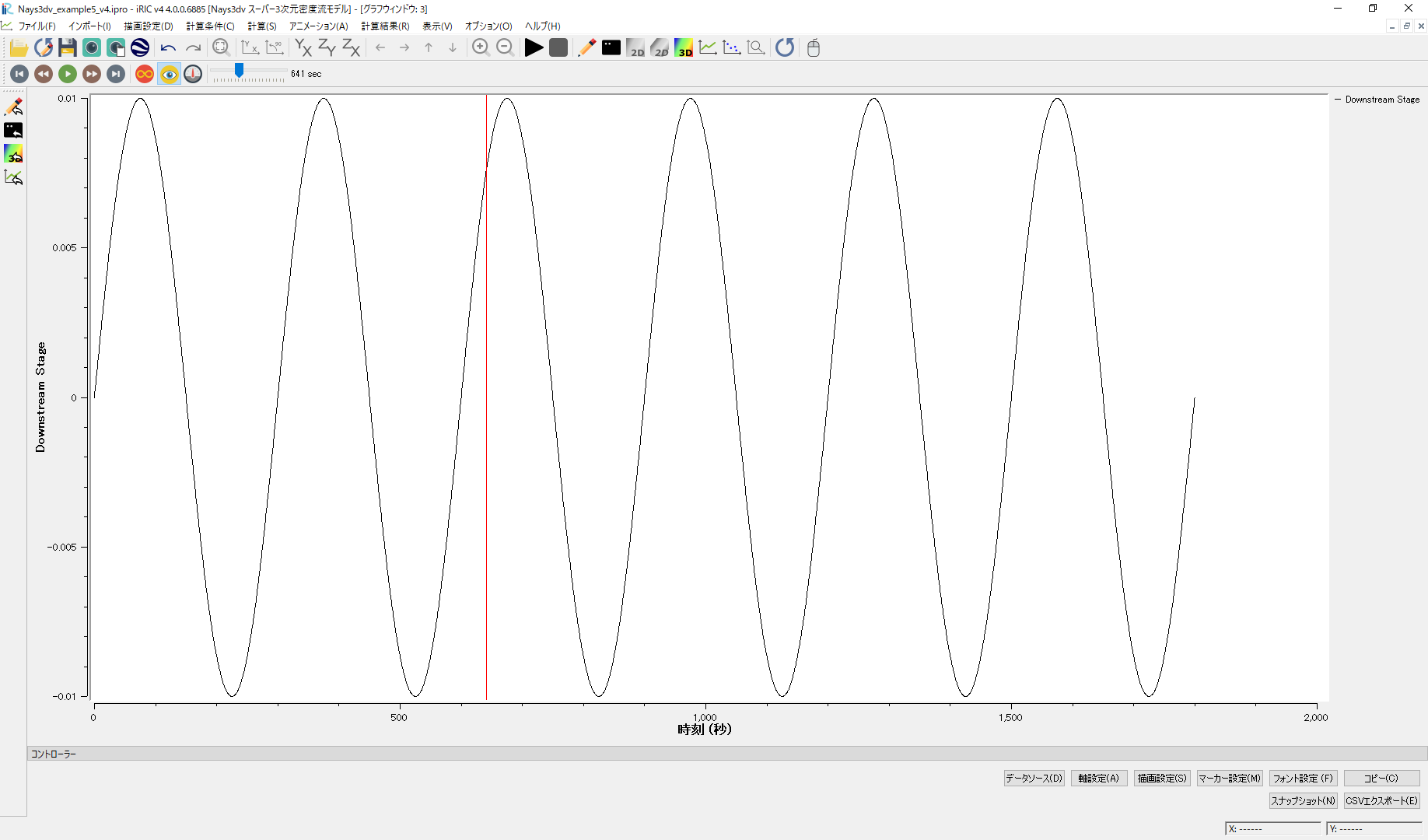Select the ZY plane view icon

(327, 48)
